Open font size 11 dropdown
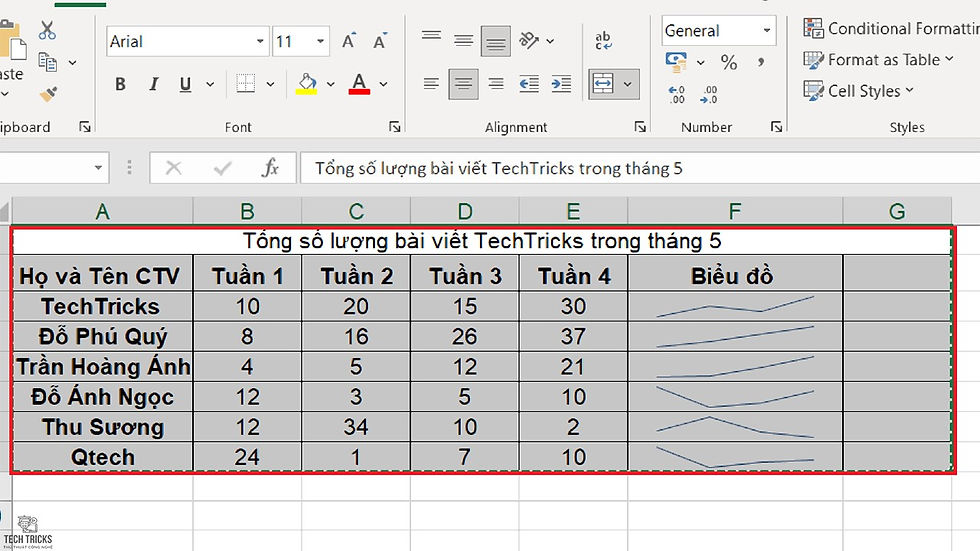This screenshot has height=551, width=980. [320, 41]
